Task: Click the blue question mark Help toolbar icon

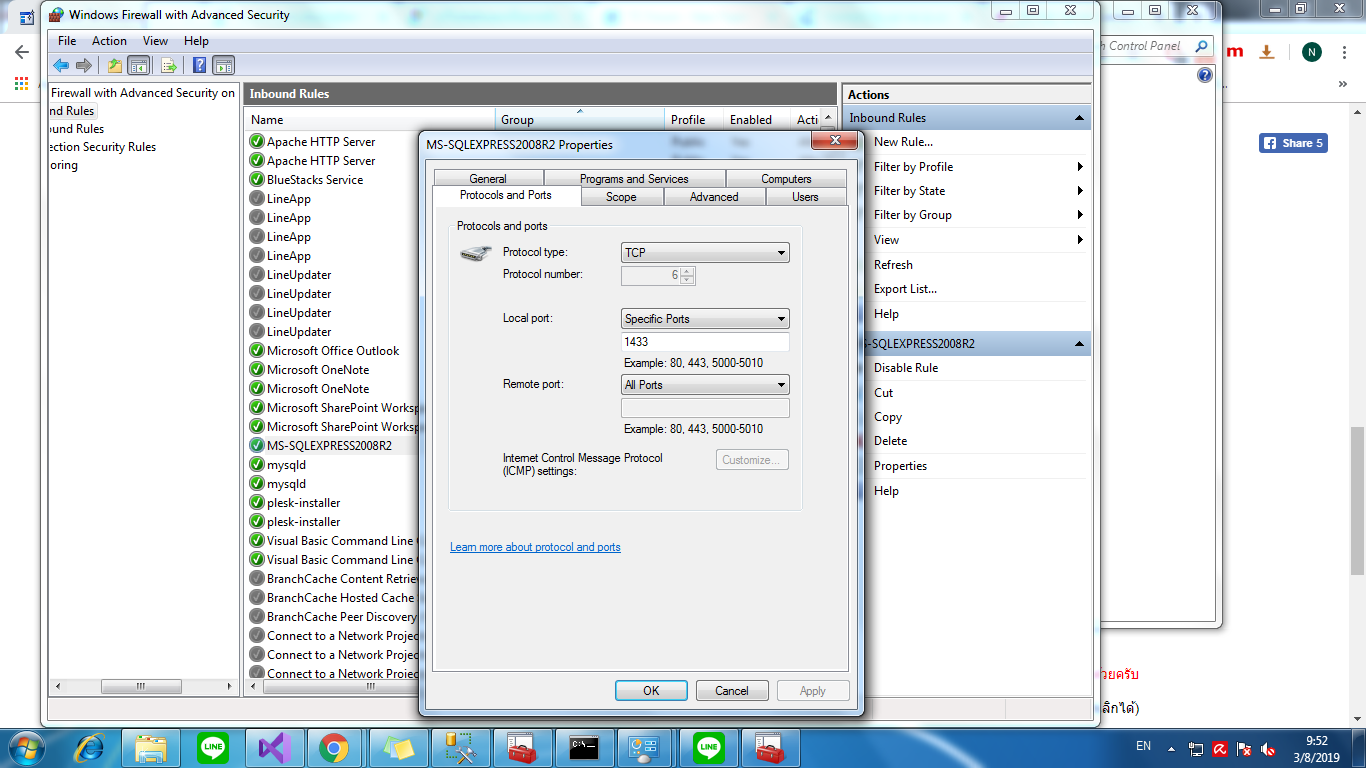Action: (200, 66)
